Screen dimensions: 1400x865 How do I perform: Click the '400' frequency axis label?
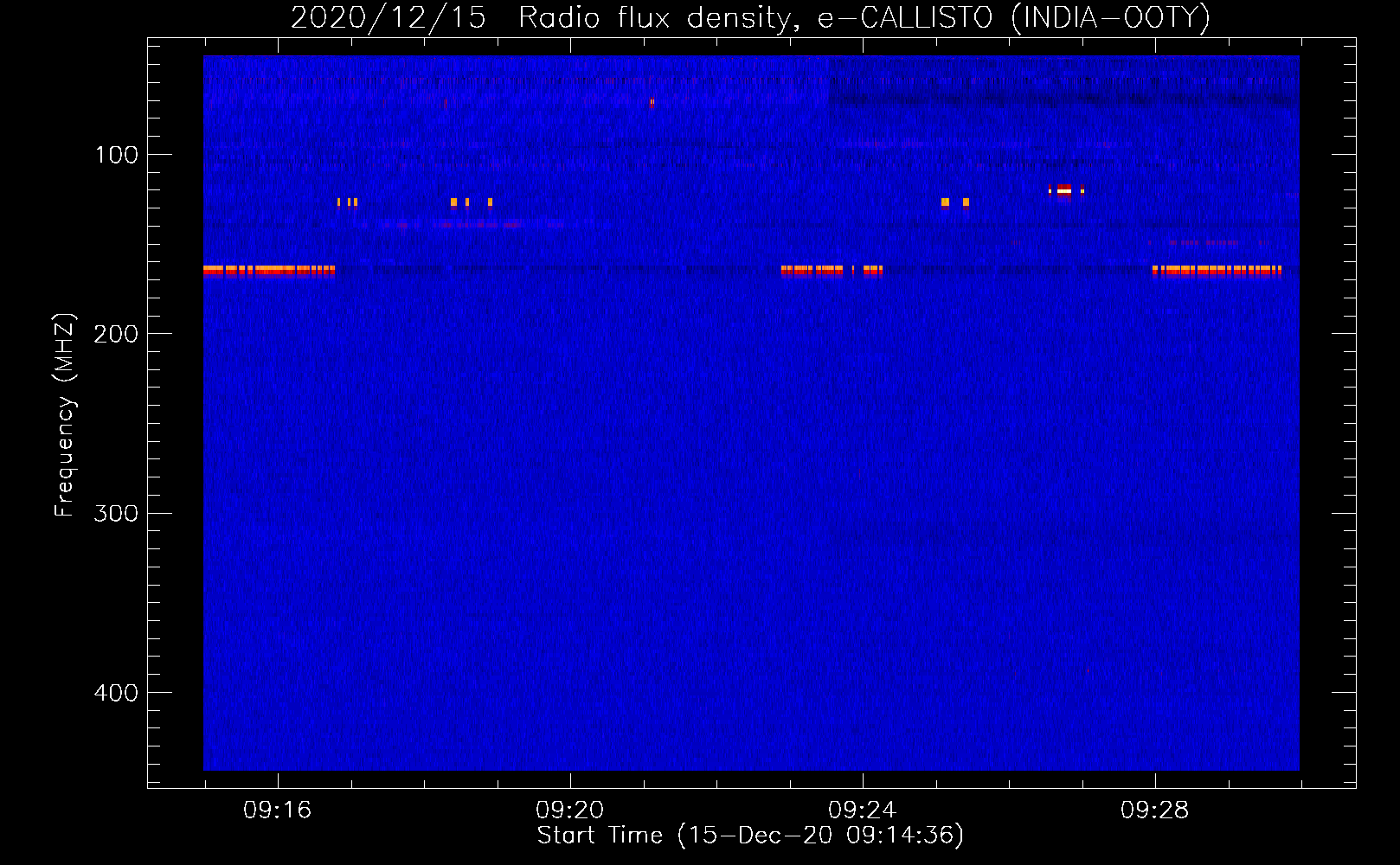117,693
